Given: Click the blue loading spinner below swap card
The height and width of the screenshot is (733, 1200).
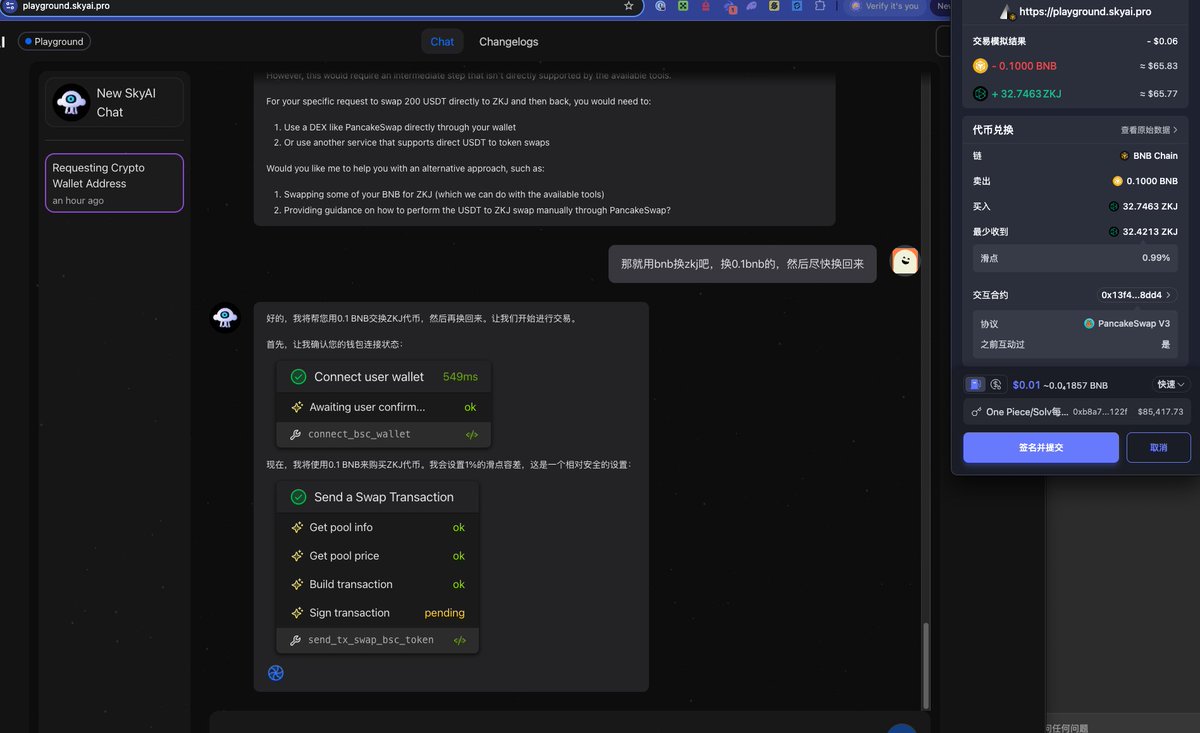Looking at the screenshot, I should [x=276, y=673].
